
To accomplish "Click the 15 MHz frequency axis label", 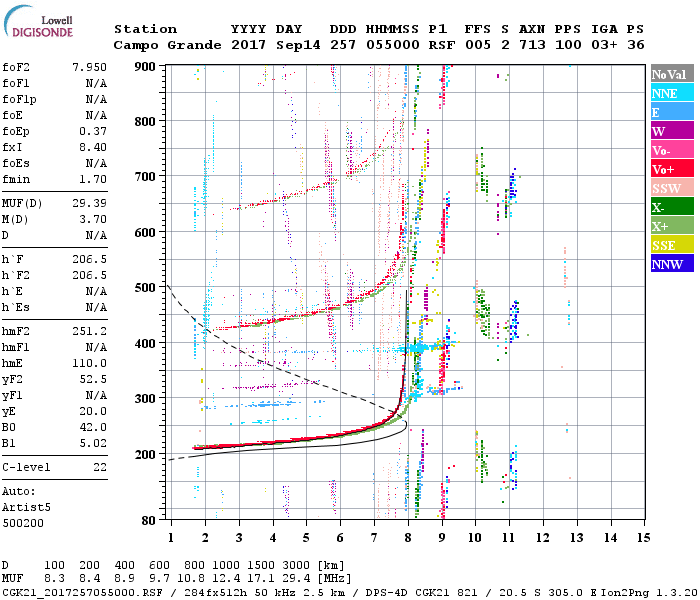I will click(642, 538).
